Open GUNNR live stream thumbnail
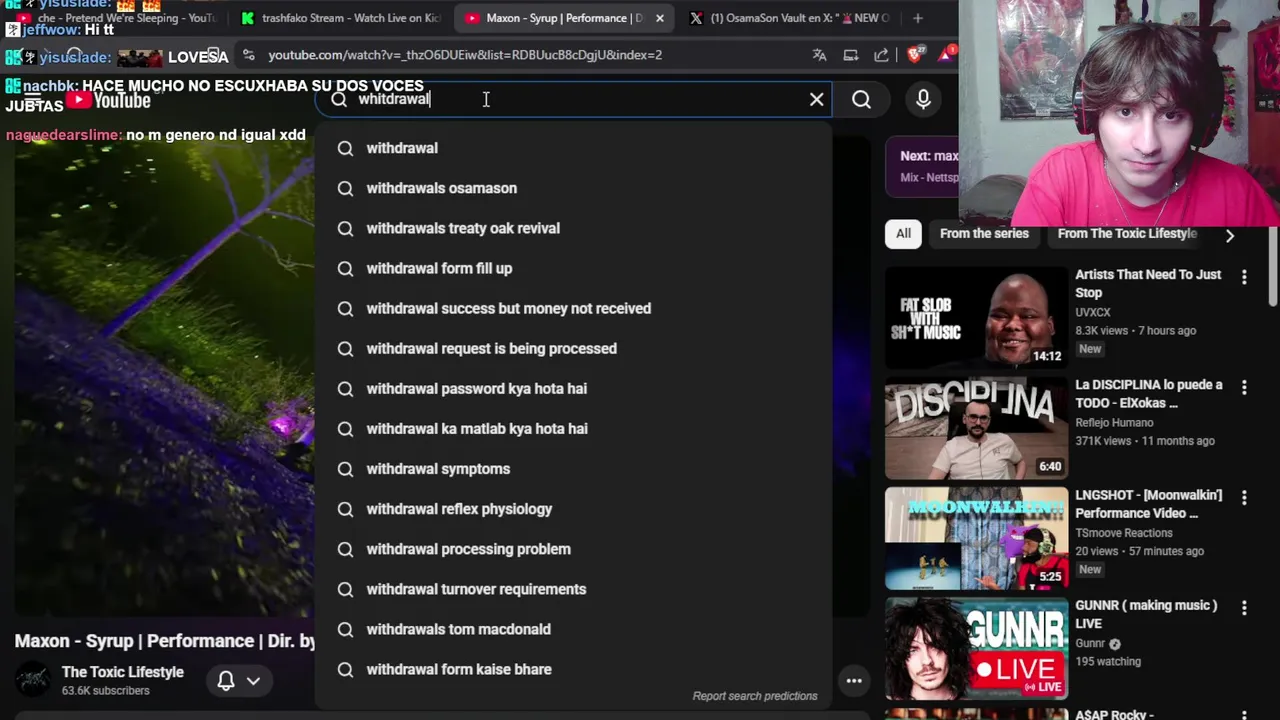1280x720 pixels. [976, 648]
